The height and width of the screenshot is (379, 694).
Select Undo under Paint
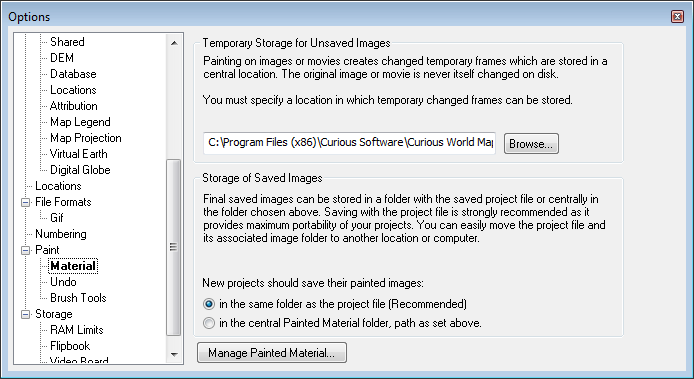tap(63, 282)
